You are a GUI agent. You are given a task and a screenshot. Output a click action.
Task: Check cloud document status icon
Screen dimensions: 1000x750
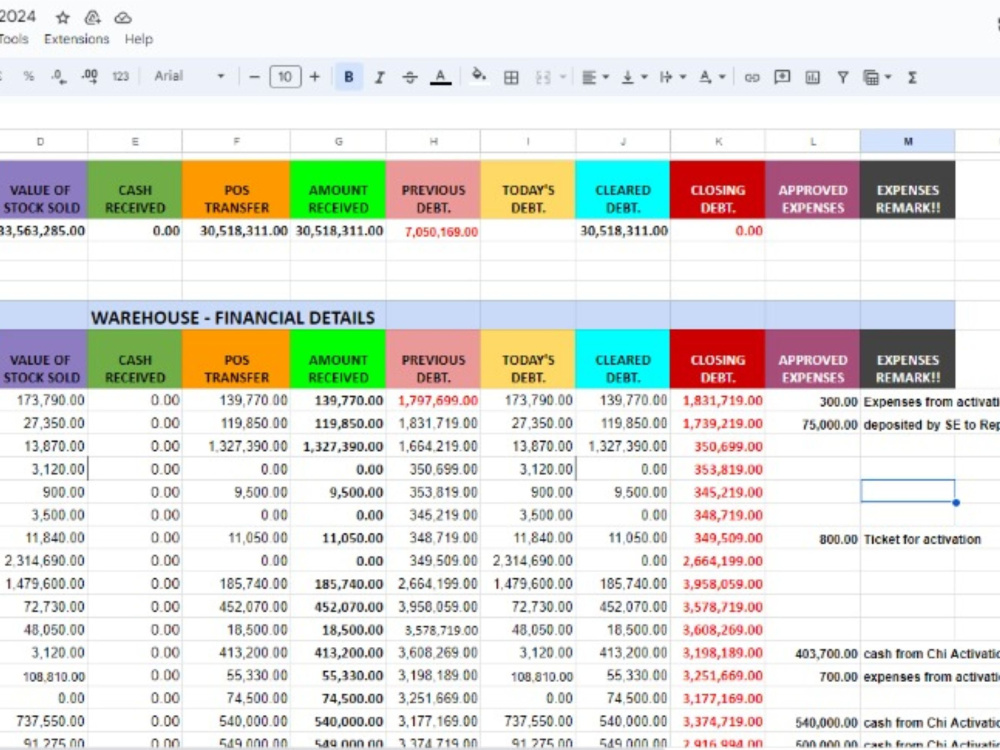pos(122,18)
